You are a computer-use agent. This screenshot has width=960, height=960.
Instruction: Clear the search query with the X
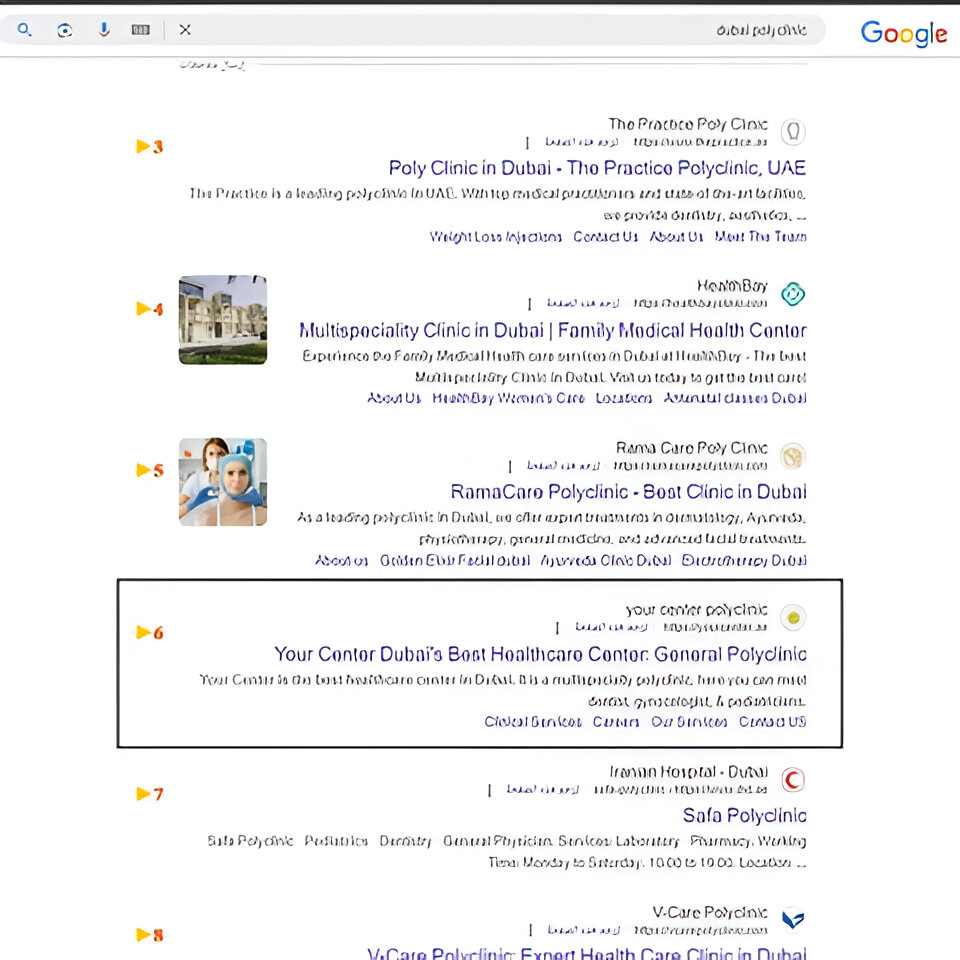pos(185,29)
